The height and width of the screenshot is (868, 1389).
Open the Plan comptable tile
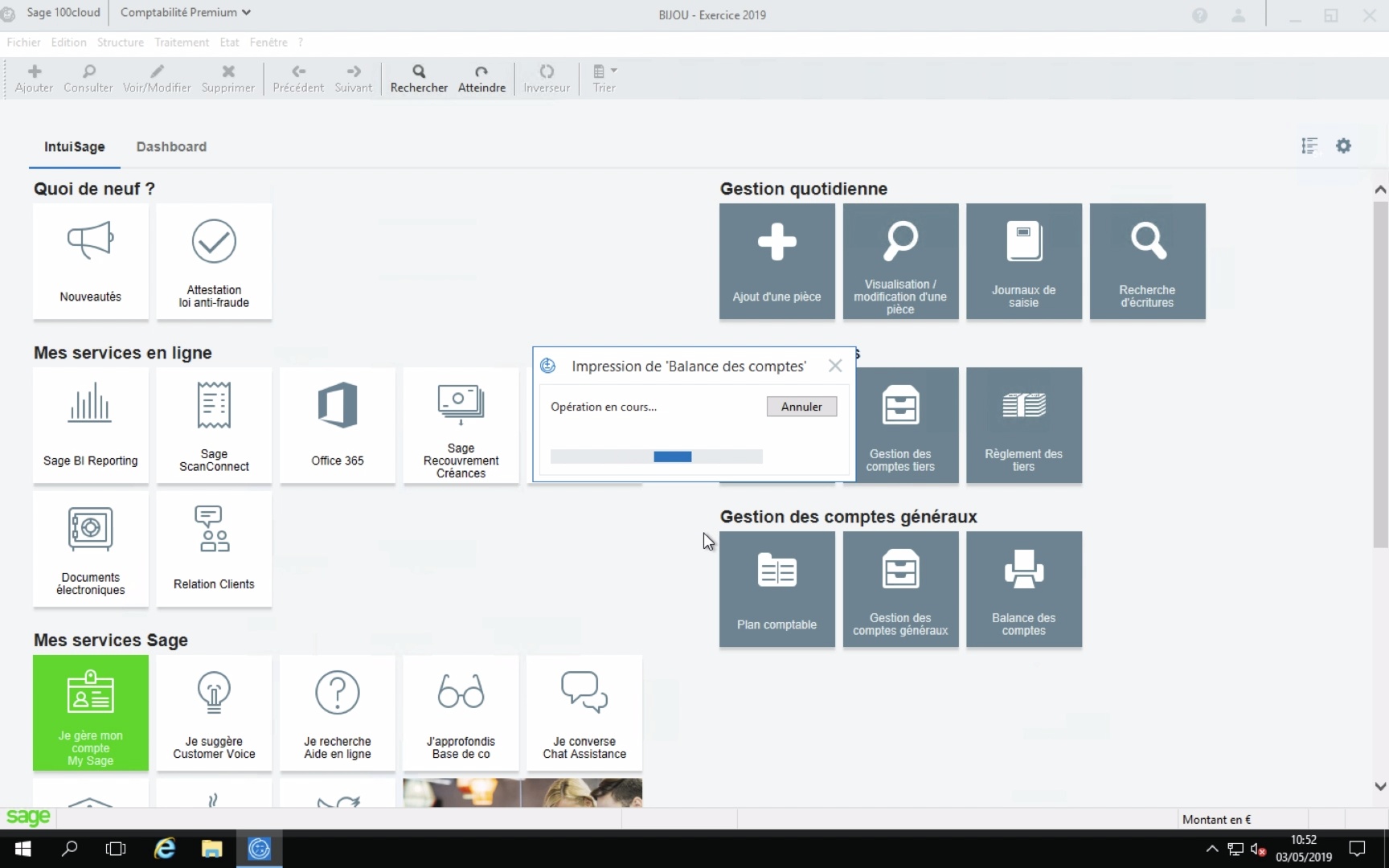click(x=777, y=589)
